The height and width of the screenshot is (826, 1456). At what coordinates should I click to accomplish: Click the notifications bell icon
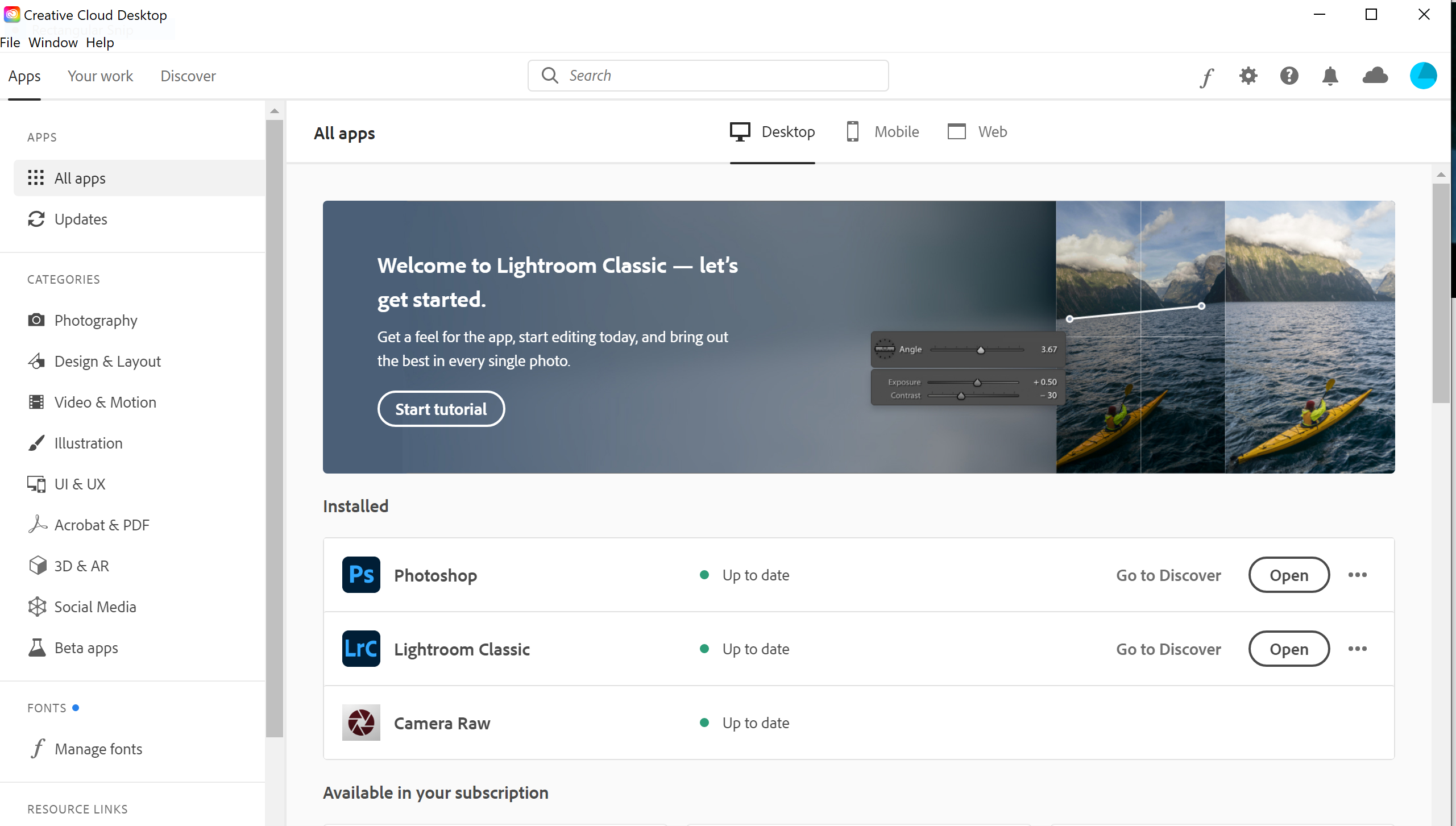click(1330, 76)
